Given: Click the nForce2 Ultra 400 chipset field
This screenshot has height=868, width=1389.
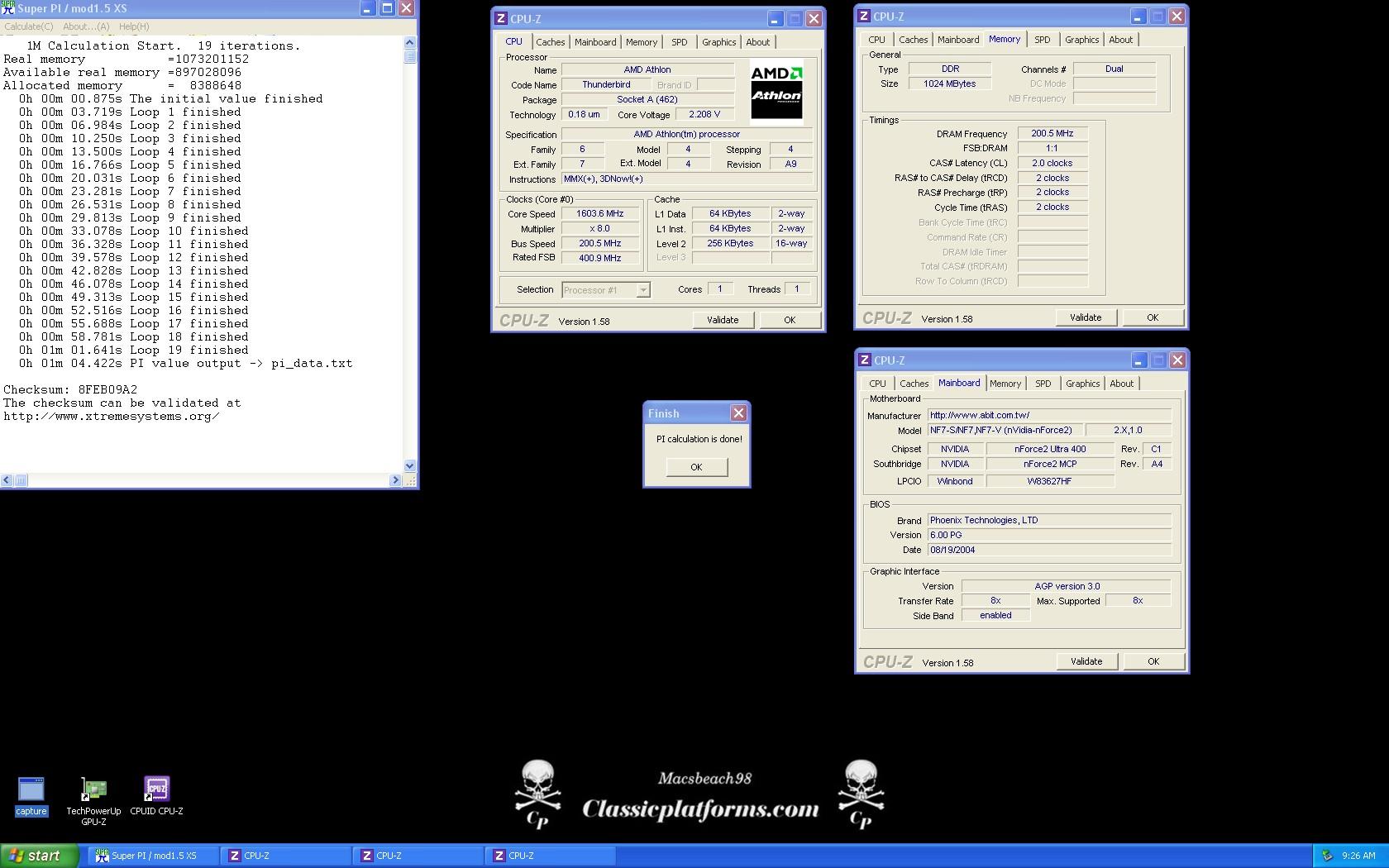Looking at the screenshot, I should click(1050, 449).
